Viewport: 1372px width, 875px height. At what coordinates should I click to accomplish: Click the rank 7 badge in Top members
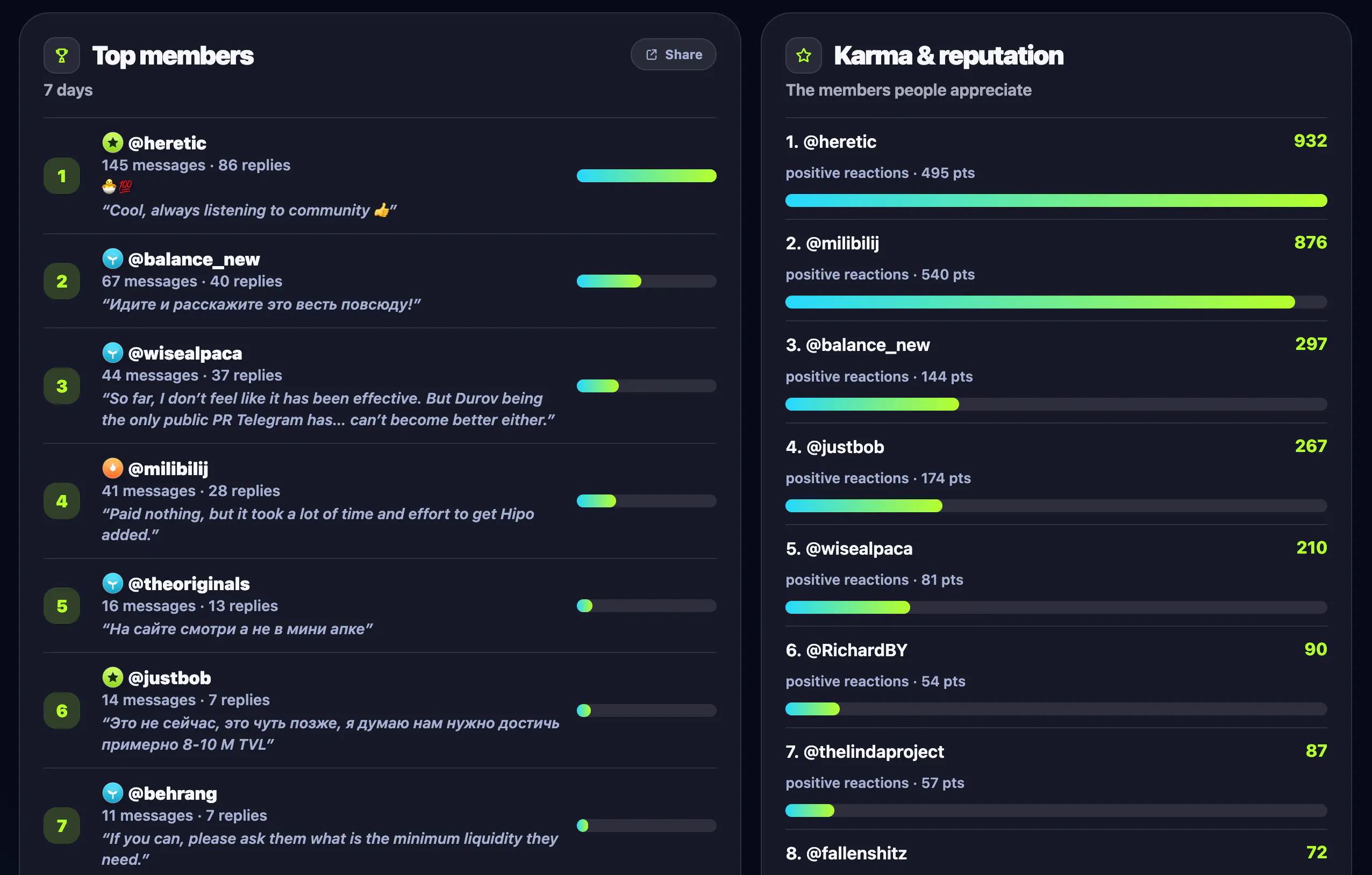pyautogui.click(x=61, y=826)
